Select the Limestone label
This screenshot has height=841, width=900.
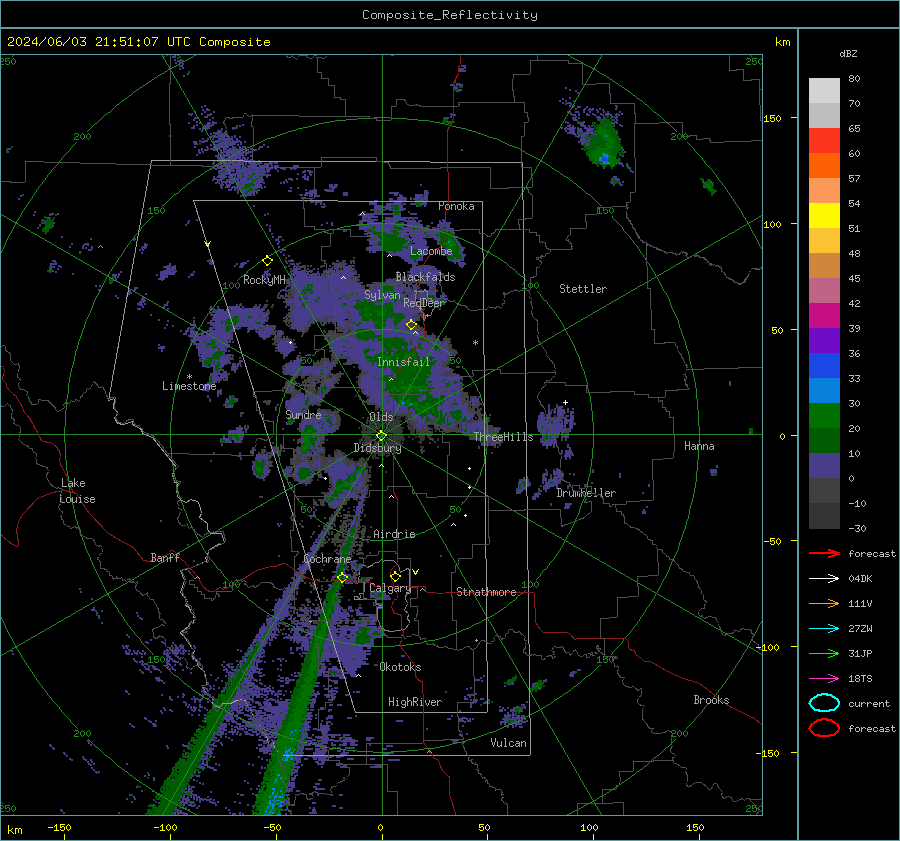189,386
